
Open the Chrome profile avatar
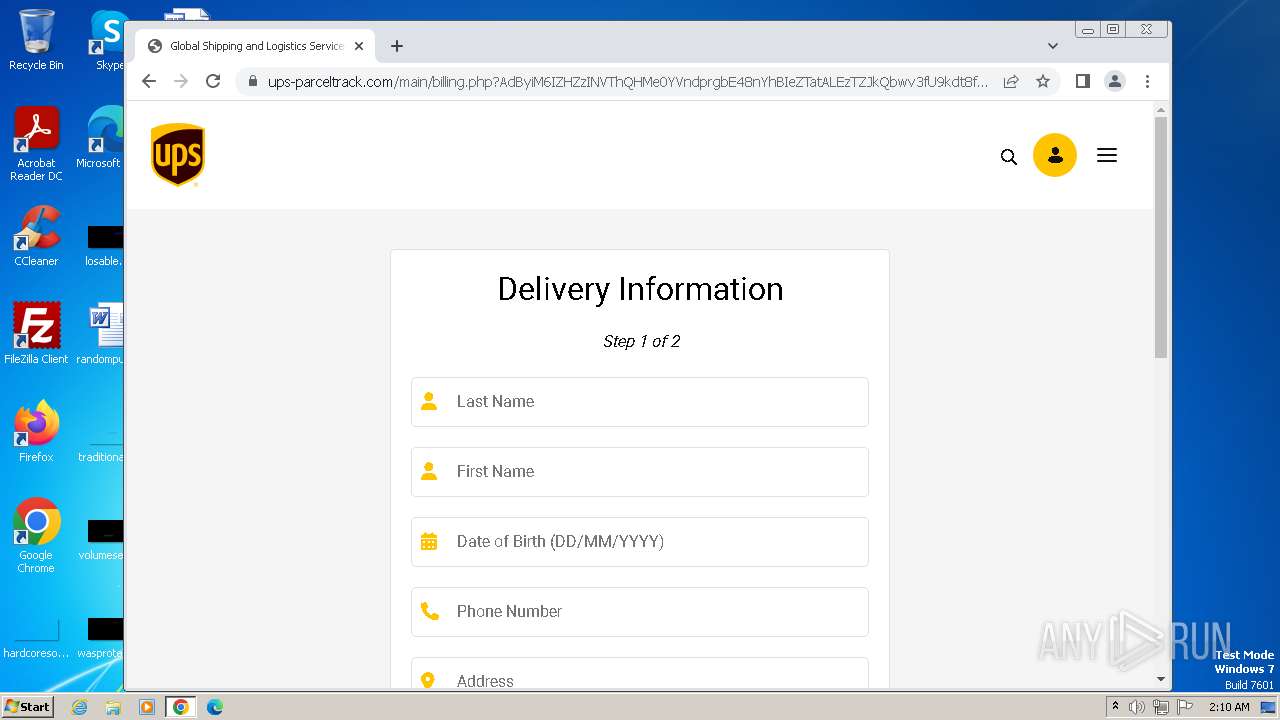click(1115, 81)
